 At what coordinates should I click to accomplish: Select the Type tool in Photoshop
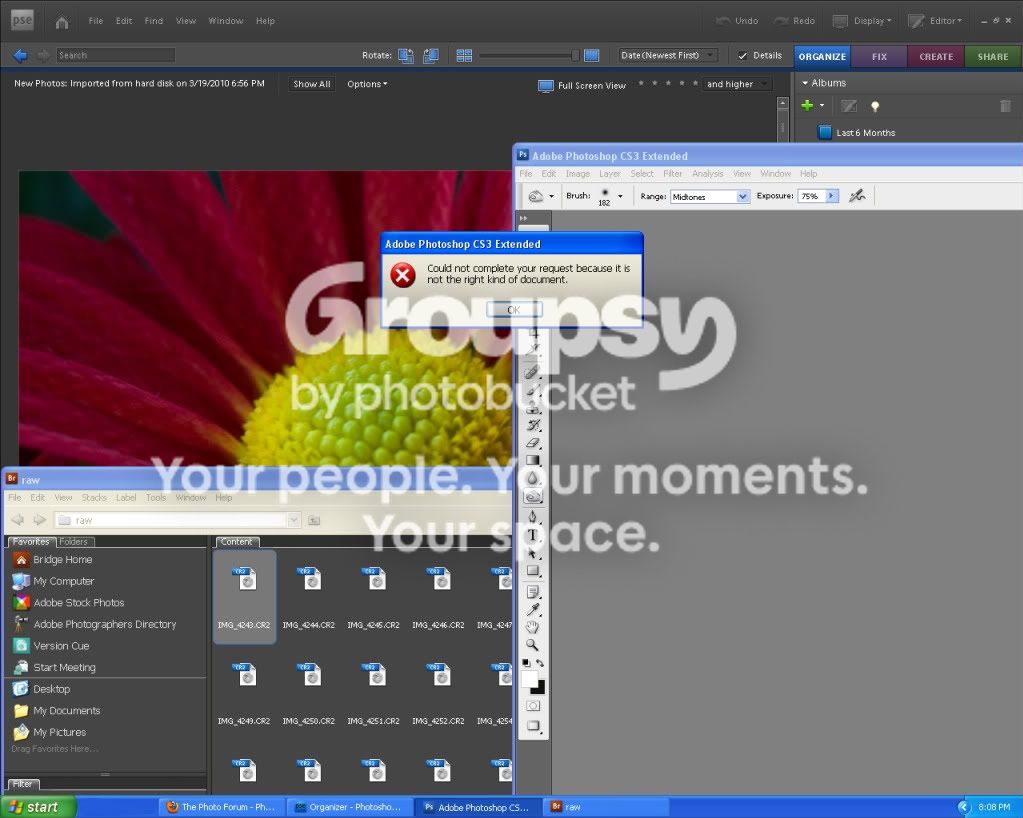(532, 535)
